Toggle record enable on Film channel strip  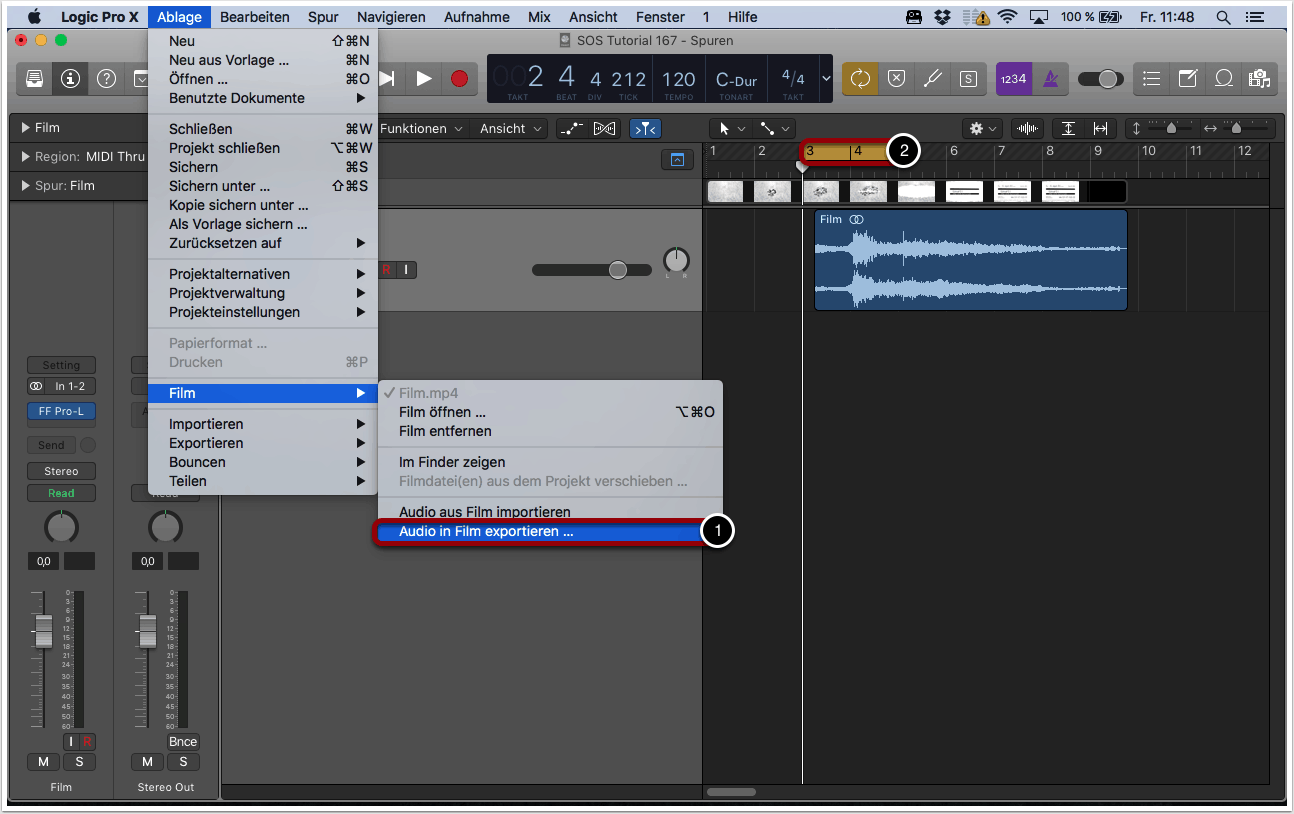(86, 742)
